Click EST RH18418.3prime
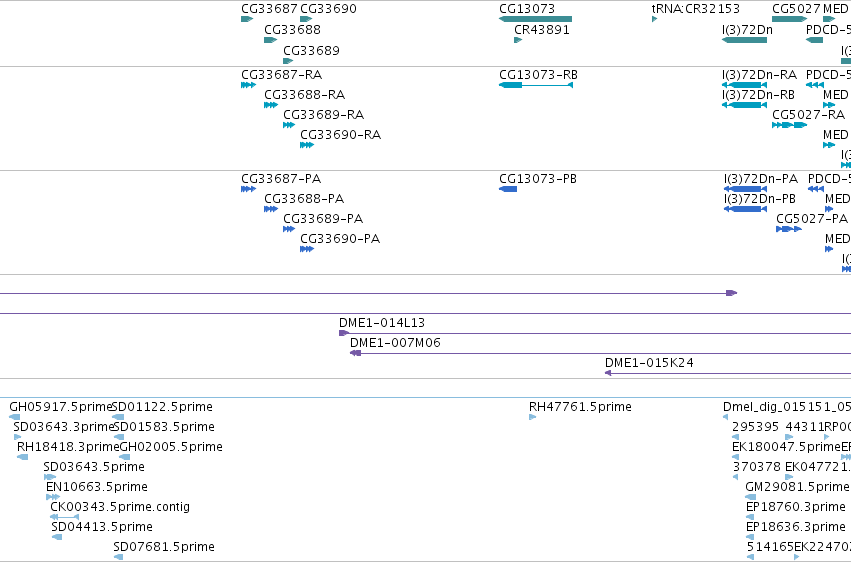The image size is (851, 562). pos(22,457)
